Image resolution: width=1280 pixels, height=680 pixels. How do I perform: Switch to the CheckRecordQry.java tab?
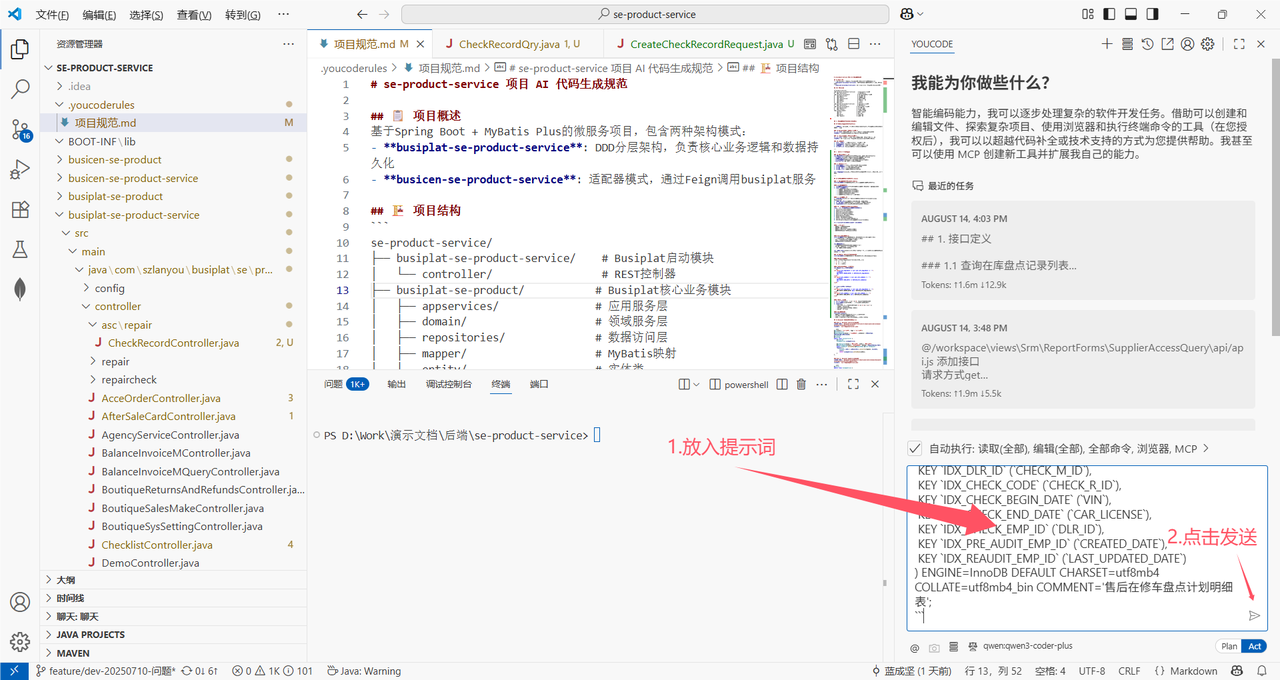coord(509,44)
